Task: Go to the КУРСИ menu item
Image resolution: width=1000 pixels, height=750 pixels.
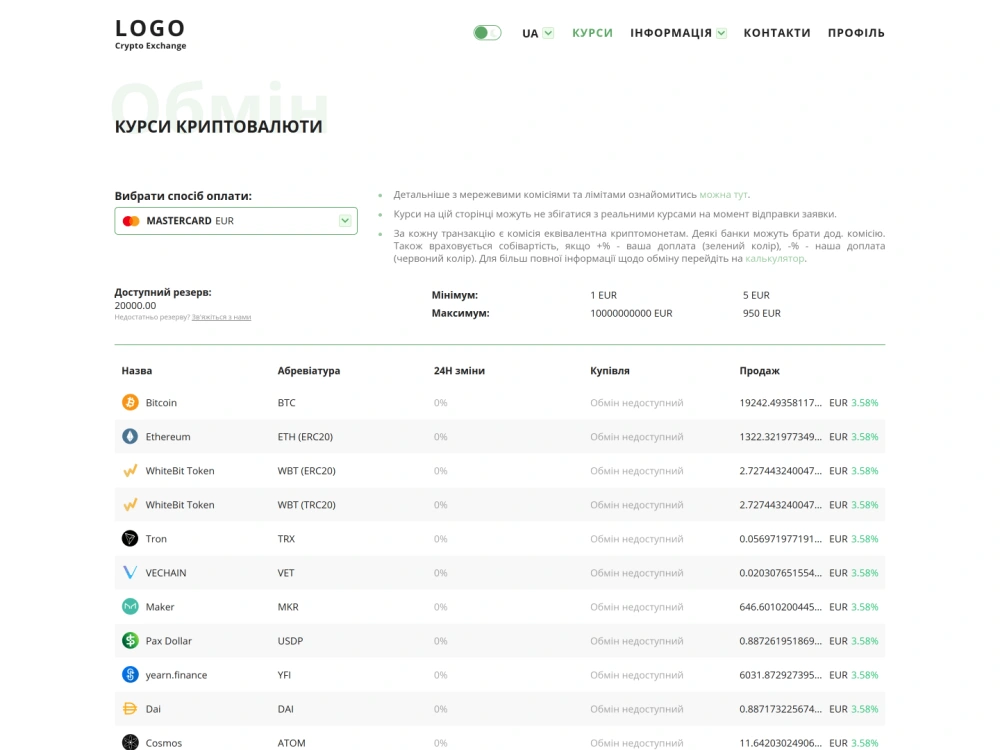Action: click(592, 33)
